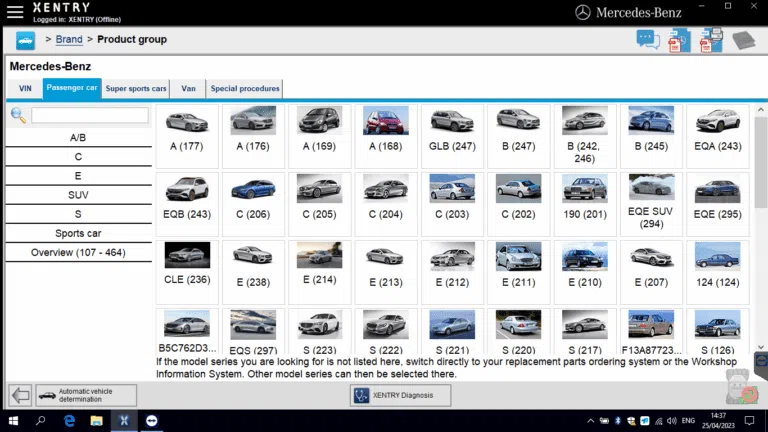Image resolution: width=768 pixels, height=432 pixels.
Task: Select the A (177) model thumbnail
Action: pyautogui.click(x=187, y=136)
